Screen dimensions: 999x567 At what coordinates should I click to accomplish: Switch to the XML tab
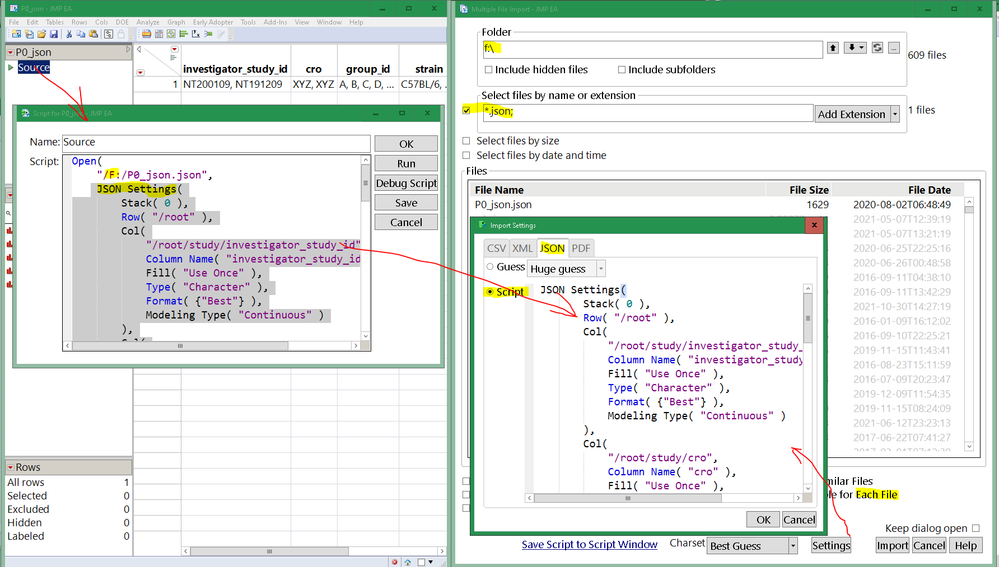pos(522,248)
